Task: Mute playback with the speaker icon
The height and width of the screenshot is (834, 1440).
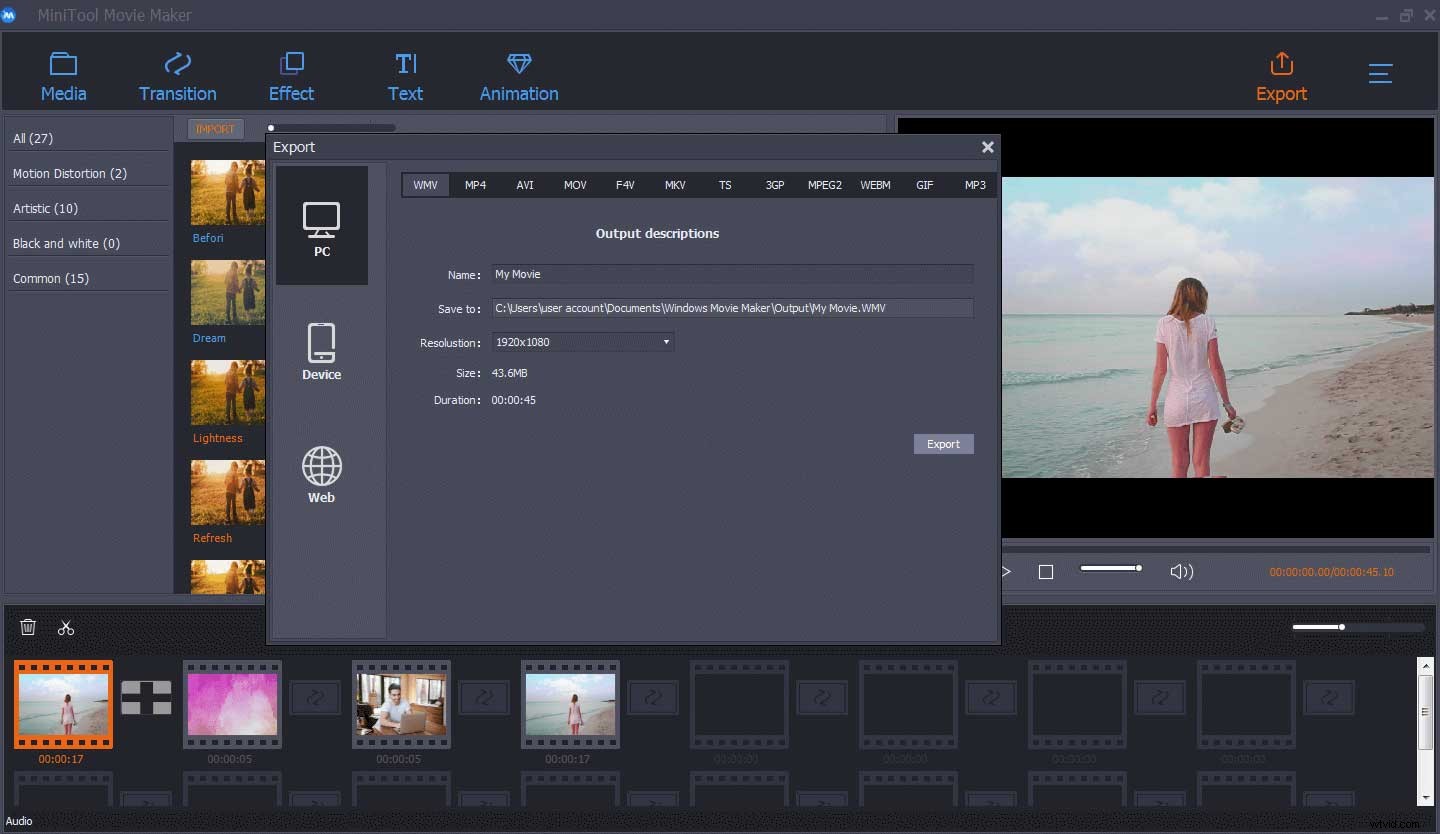Action: tap(1181, 571)
